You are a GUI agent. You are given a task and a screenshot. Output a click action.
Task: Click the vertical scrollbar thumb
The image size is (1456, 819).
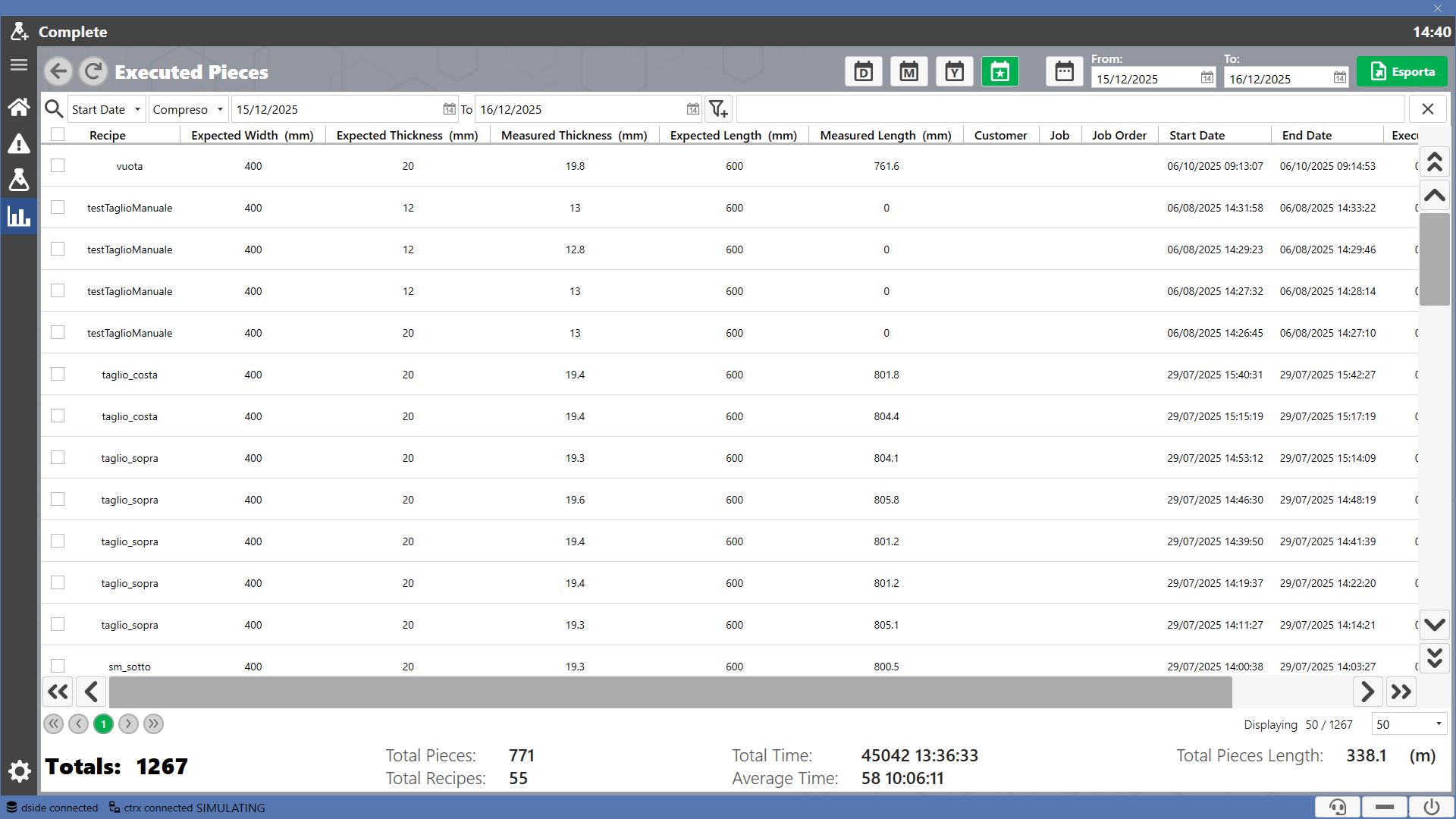pos(1434,259)
